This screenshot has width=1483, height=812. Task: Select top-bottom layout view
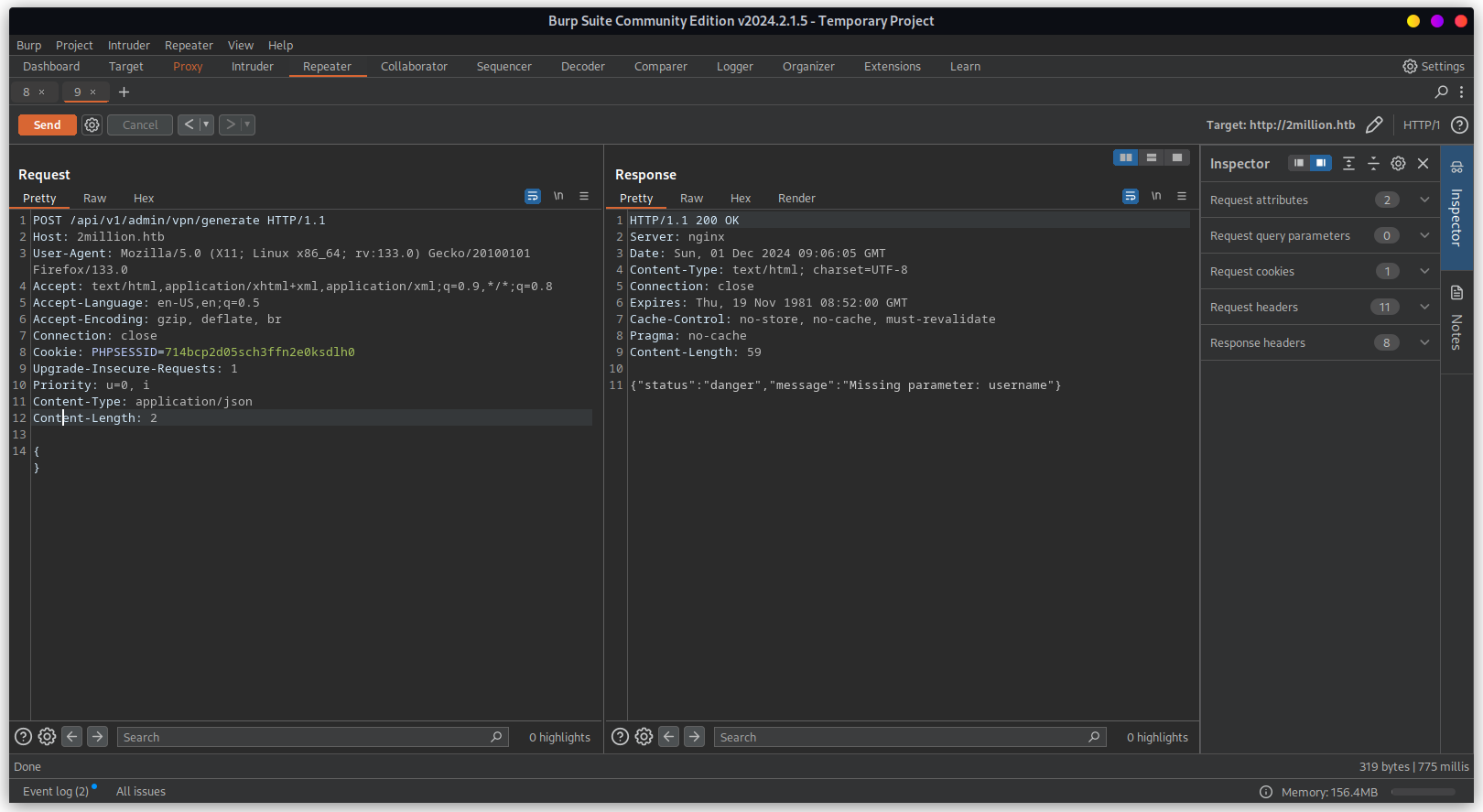tap(1151, 157)
